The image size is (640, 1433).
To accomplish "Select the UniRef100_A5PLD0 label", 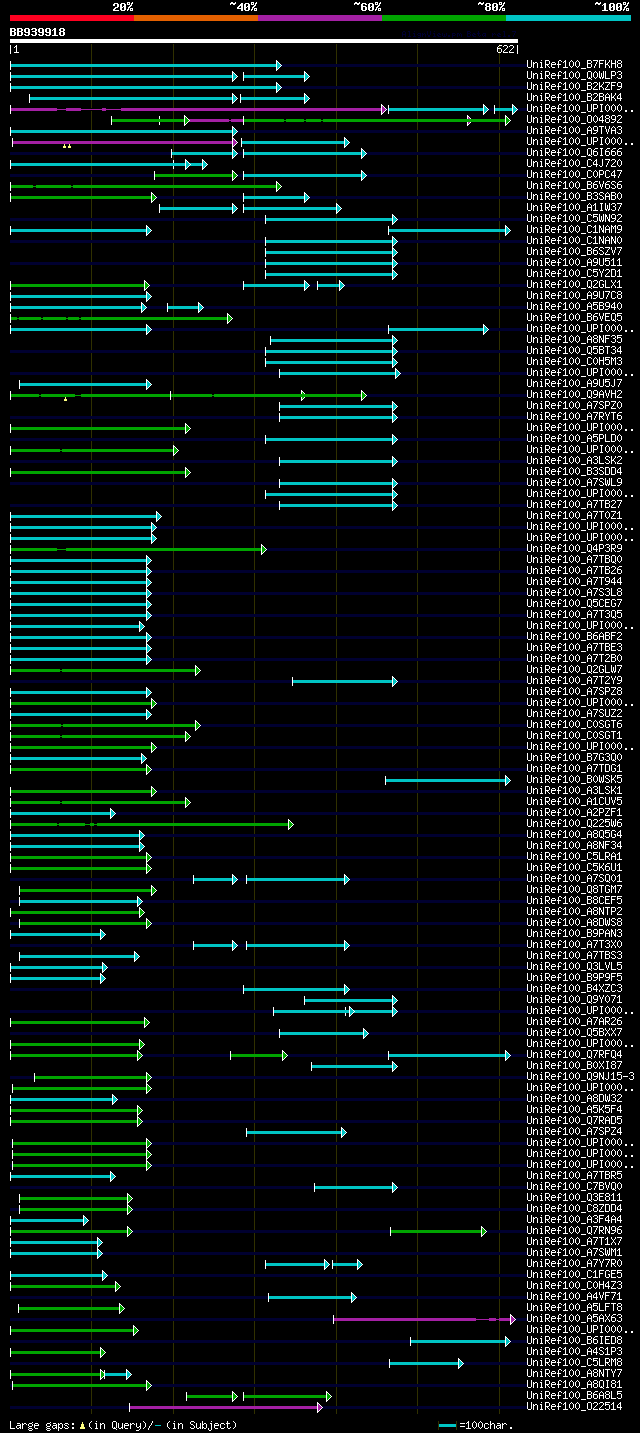I will (x=574, y=439).
